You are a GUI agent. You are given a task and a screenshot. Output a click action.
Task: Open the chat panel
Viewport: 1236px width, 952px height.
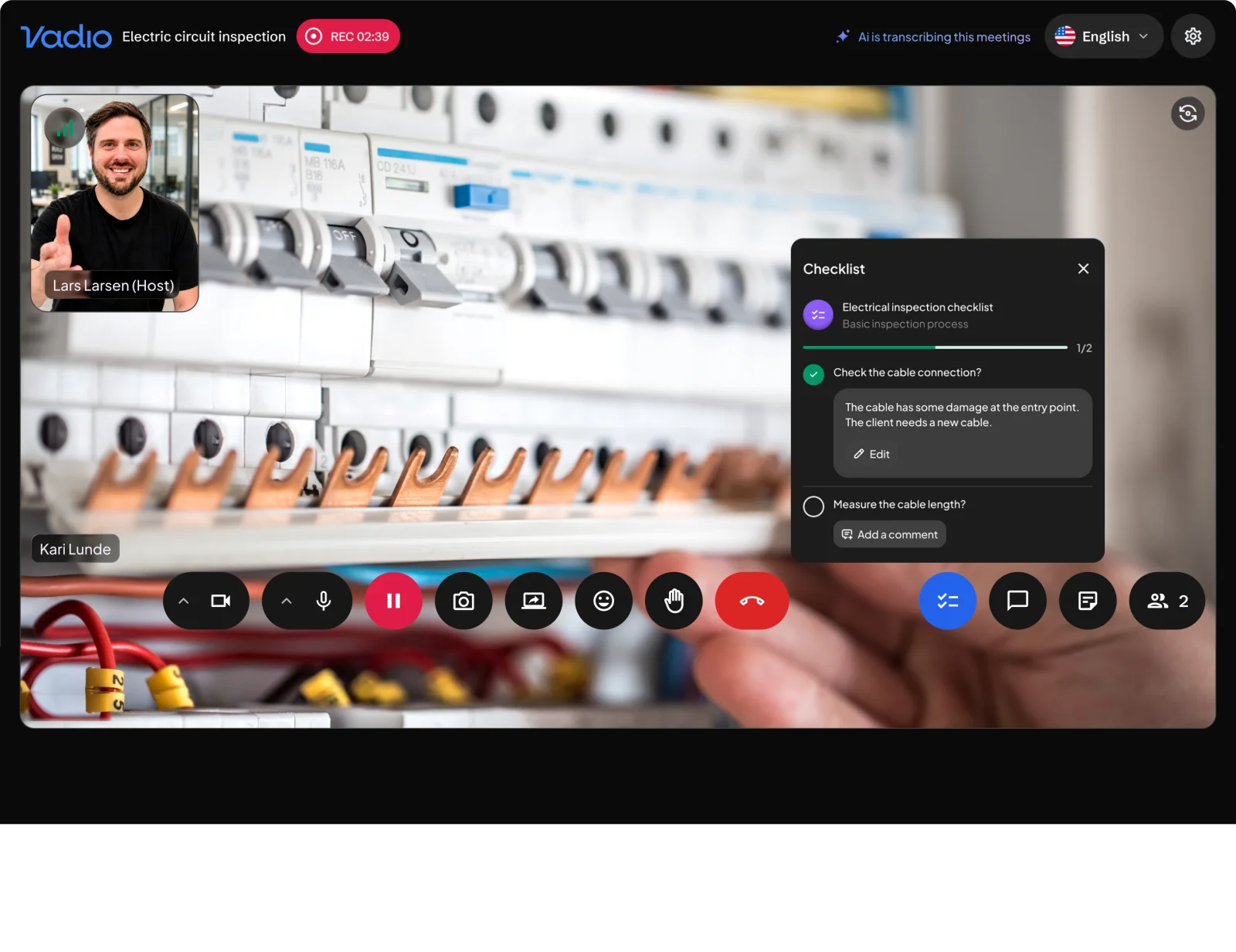coord(1017,601)
